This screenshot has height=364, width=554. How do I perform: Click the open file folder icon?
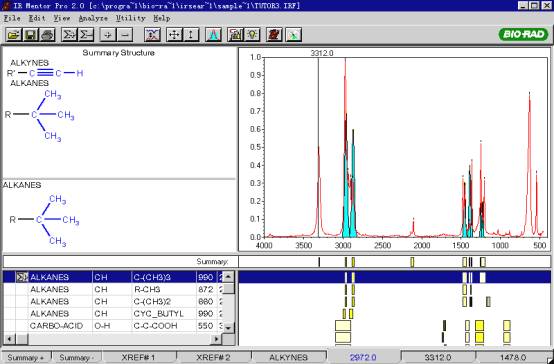pyautogui.click(x=14, y=35)
